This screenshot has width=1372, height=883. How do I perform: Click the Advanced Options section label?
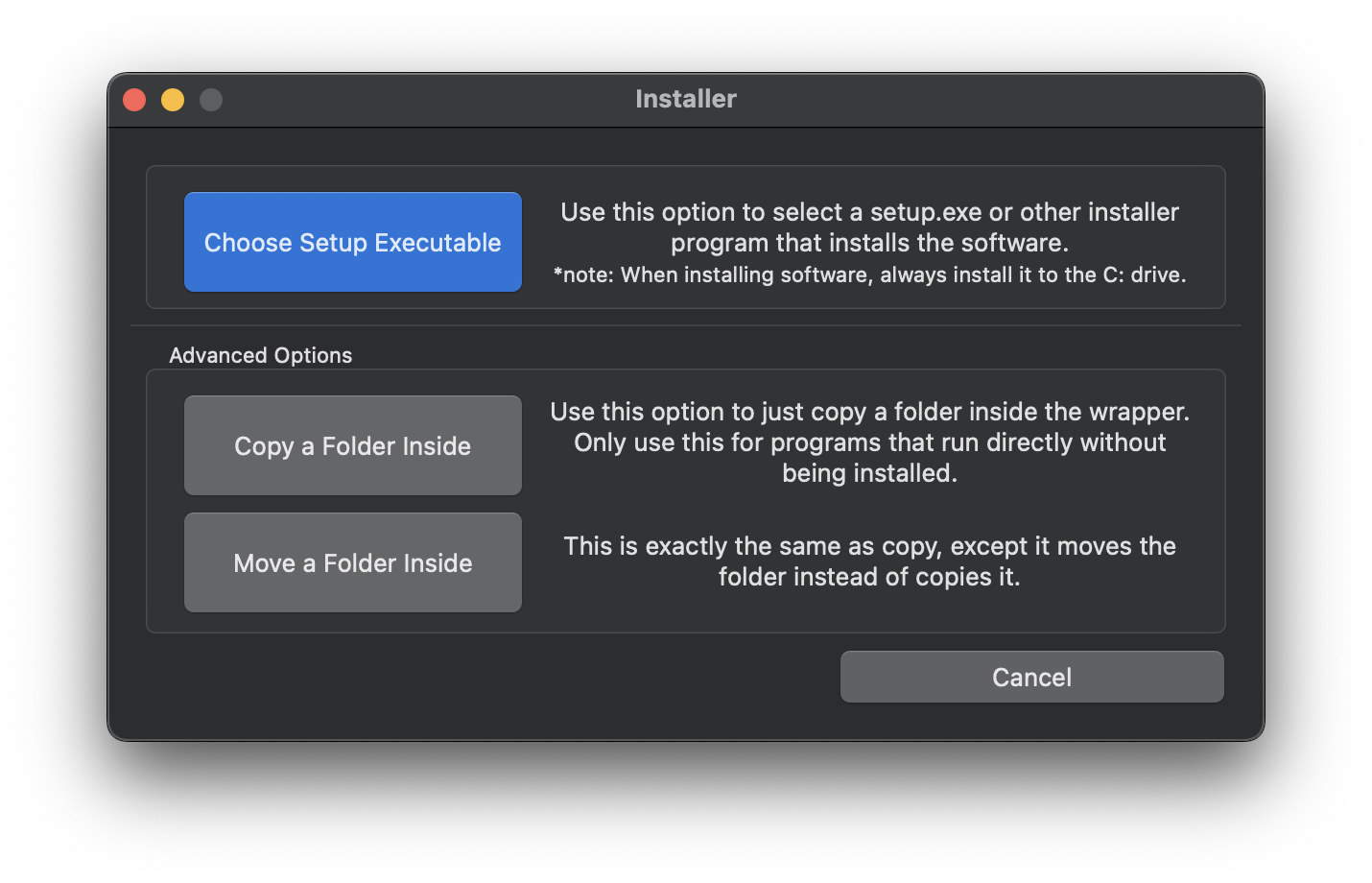point(260,355)
